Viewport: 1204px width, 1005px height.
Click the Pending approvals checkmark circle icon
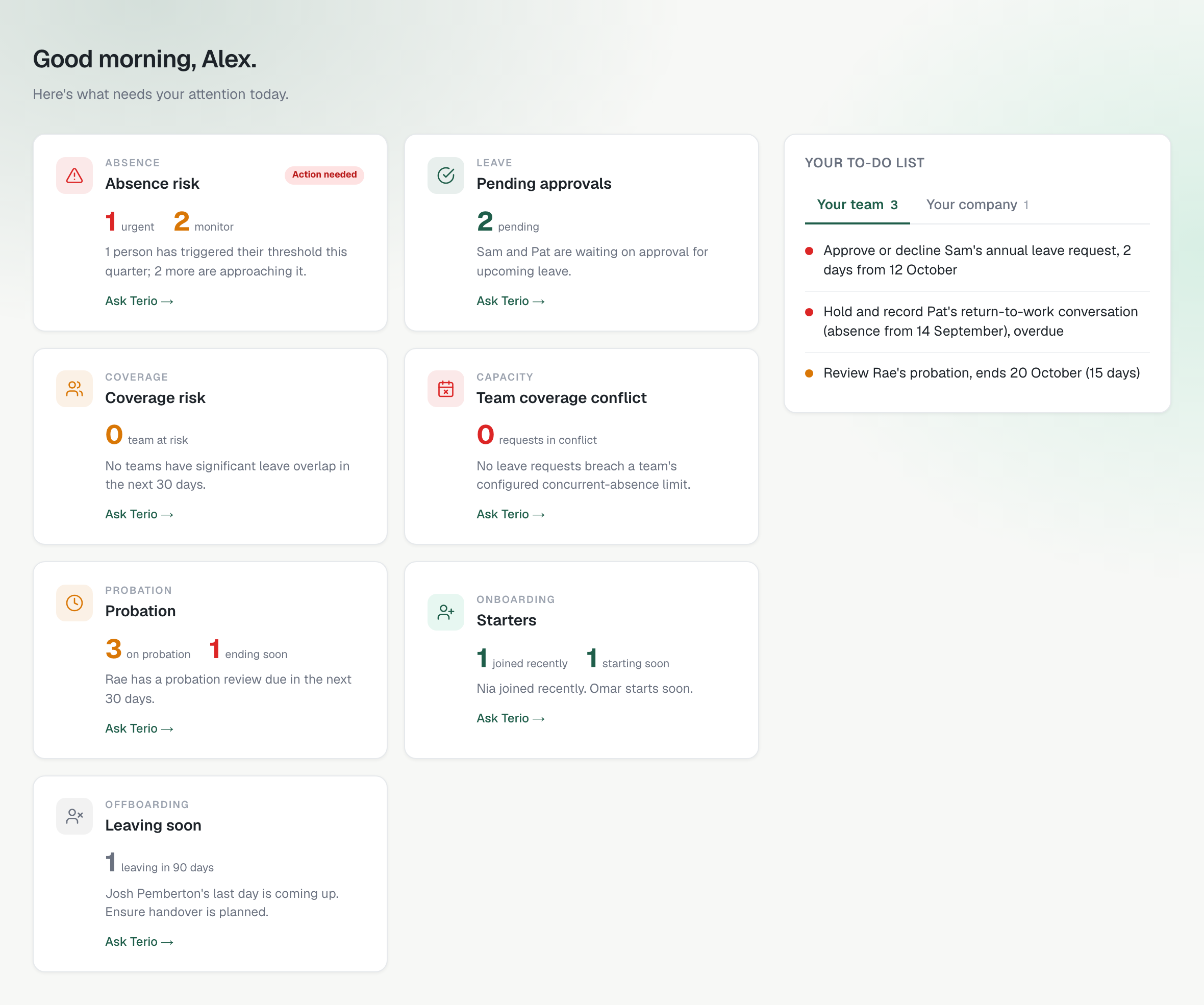tap(445, 175)
